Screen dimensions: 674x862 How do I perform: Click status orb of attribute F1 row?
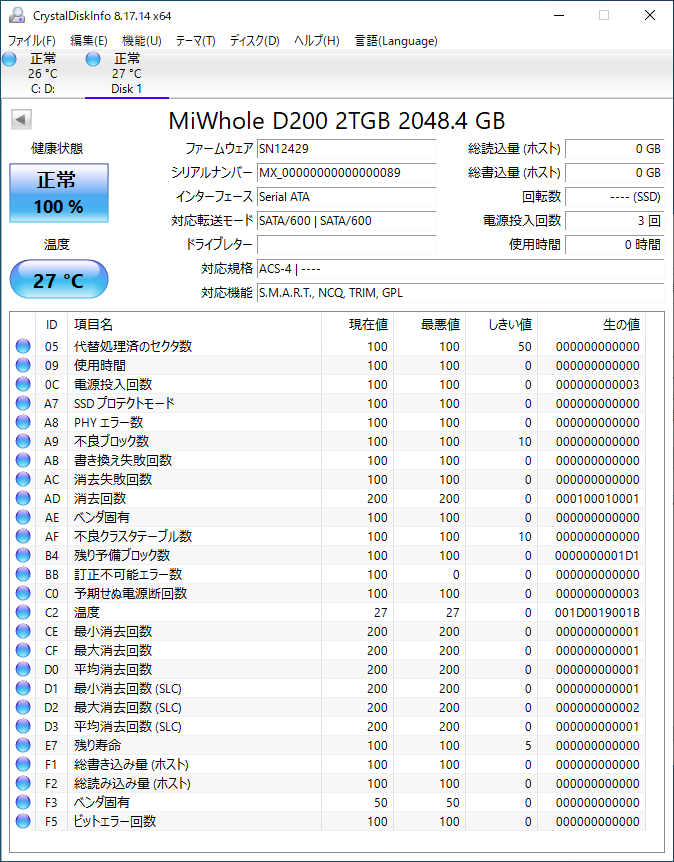tap(23, 764)
